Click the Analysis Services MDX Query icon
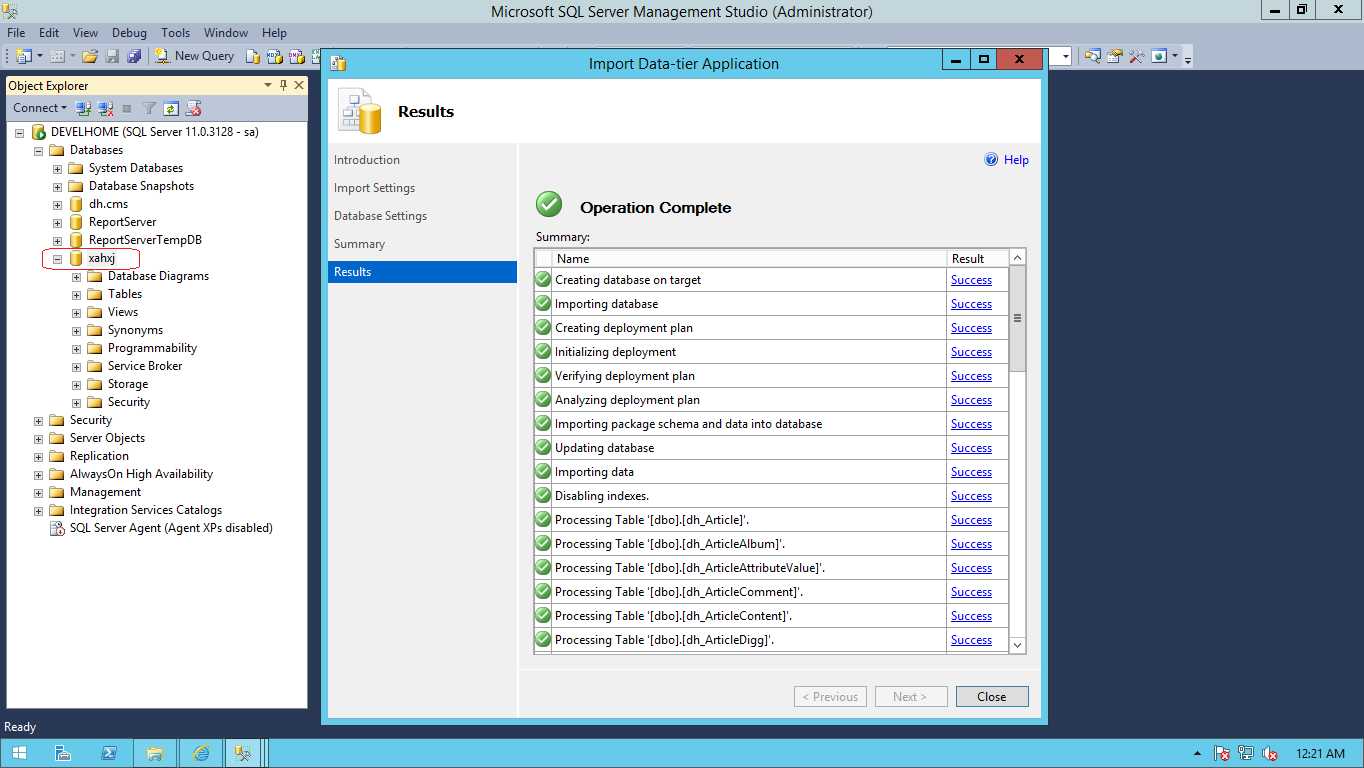 tap(275, 56)
